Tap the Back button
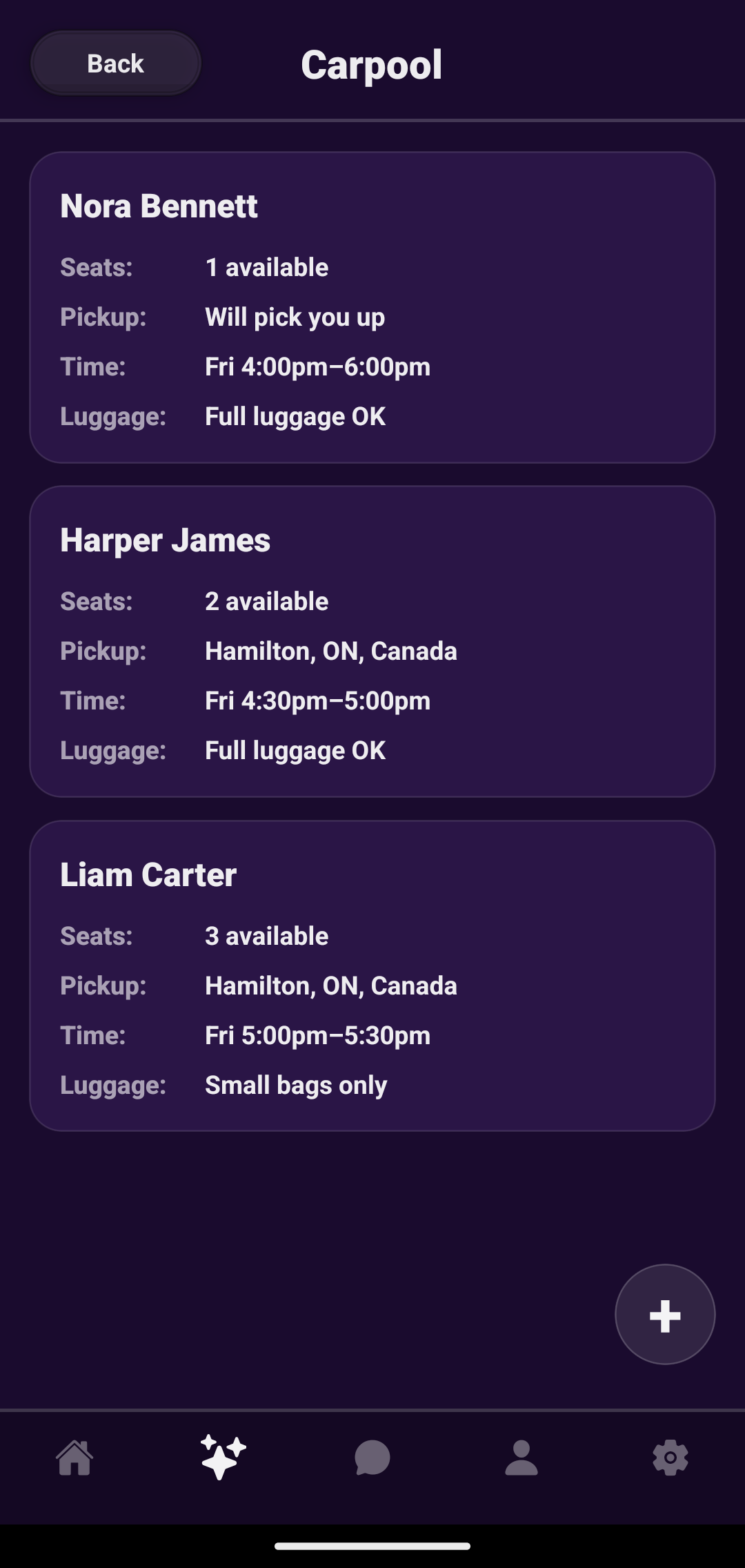The height and width of the screenshot is (1568, 745). (115, 63)
